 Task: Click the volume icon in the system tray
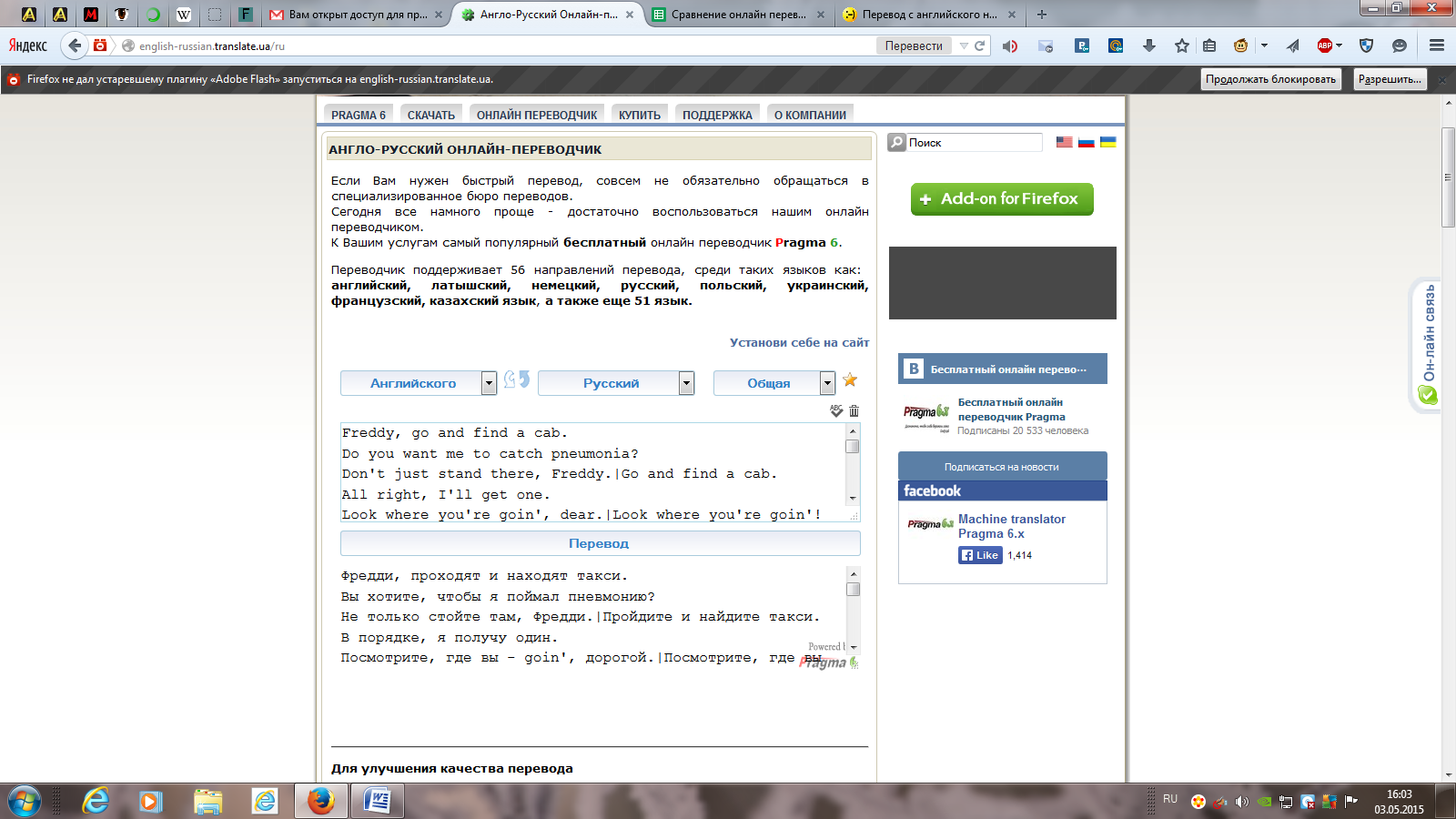click(x=1241, y=802)
